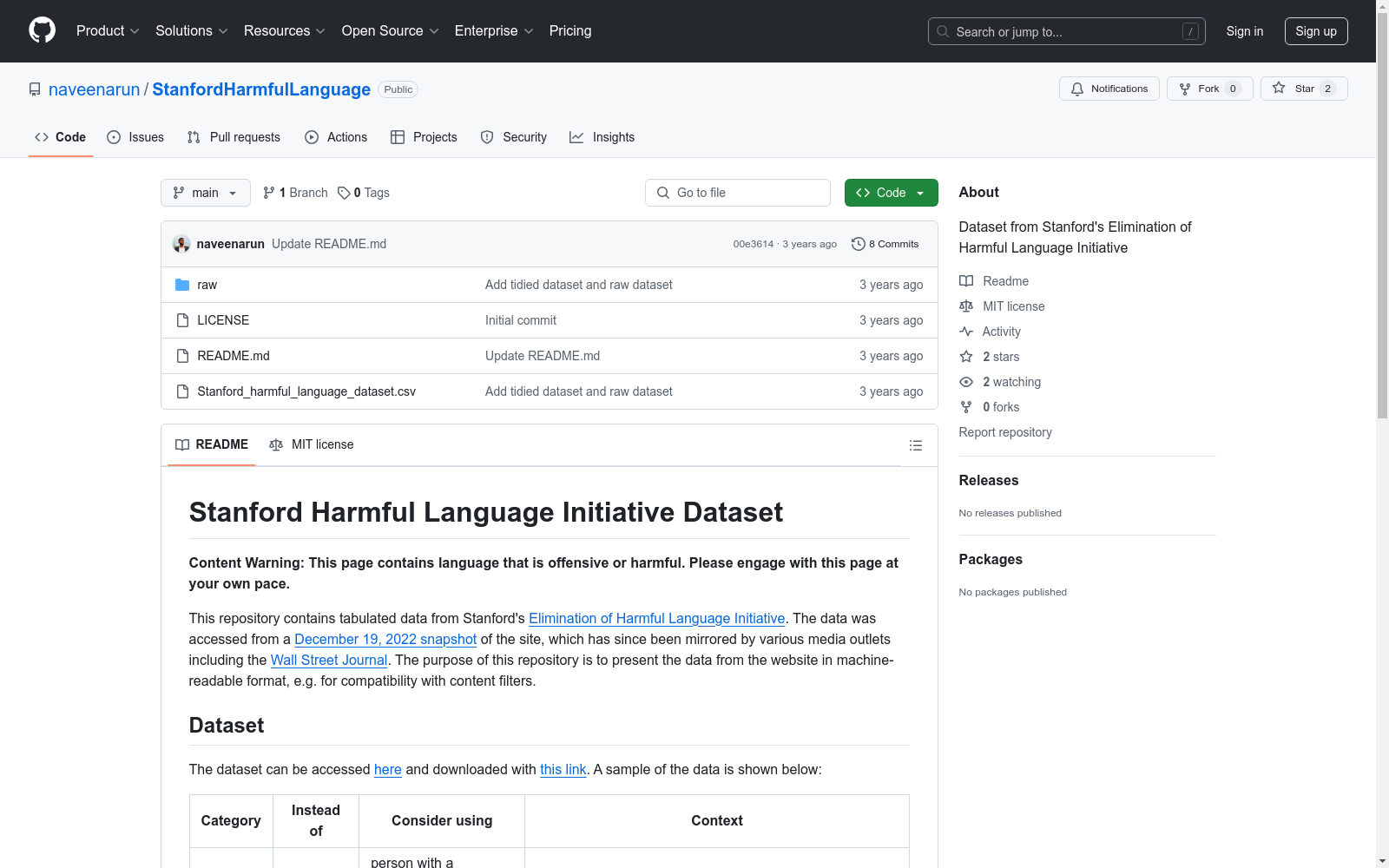The width and height of the screenshot is (1389, 868).
Task: View the 0 forks list
Action: (x=990, y=407)
